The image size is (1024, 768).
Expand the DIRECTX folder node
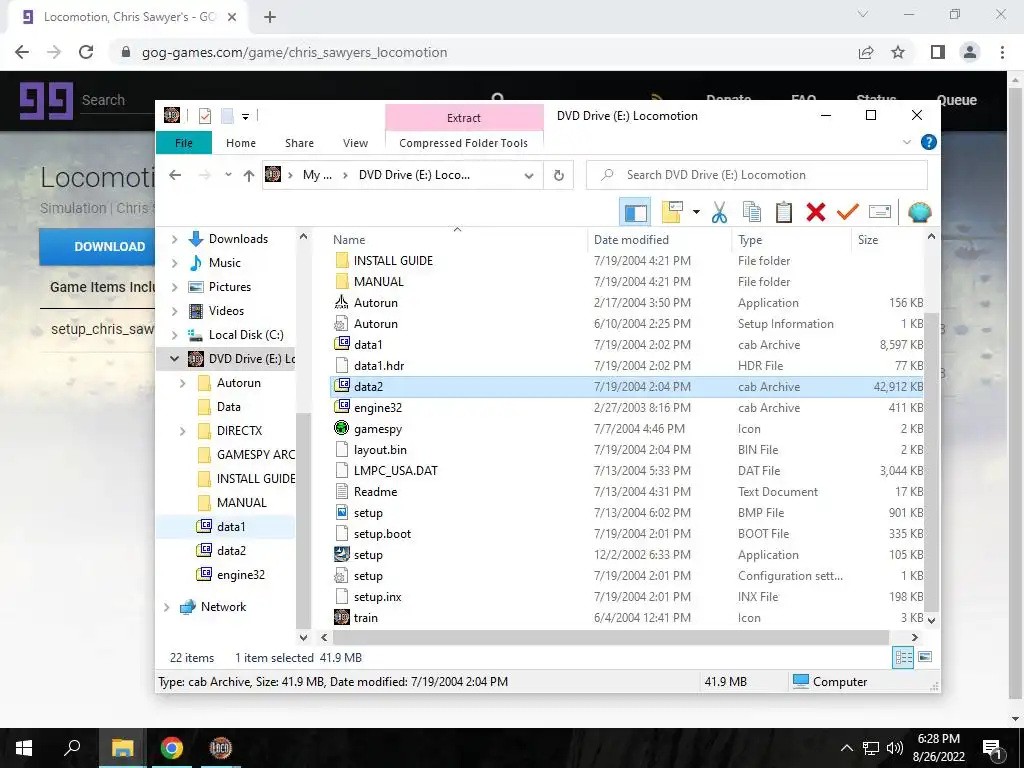pos(183,431)
